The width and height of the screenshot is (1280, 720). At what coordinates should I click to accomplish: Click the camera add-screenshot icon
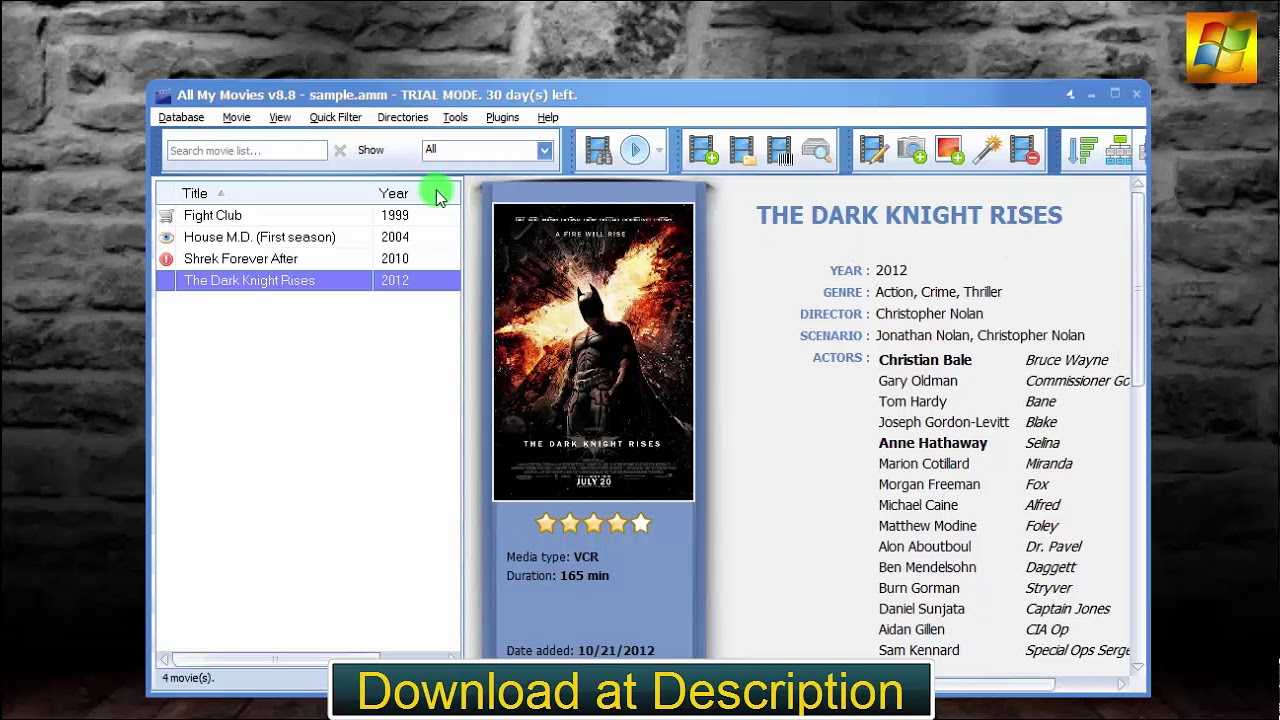pos(911,150)
